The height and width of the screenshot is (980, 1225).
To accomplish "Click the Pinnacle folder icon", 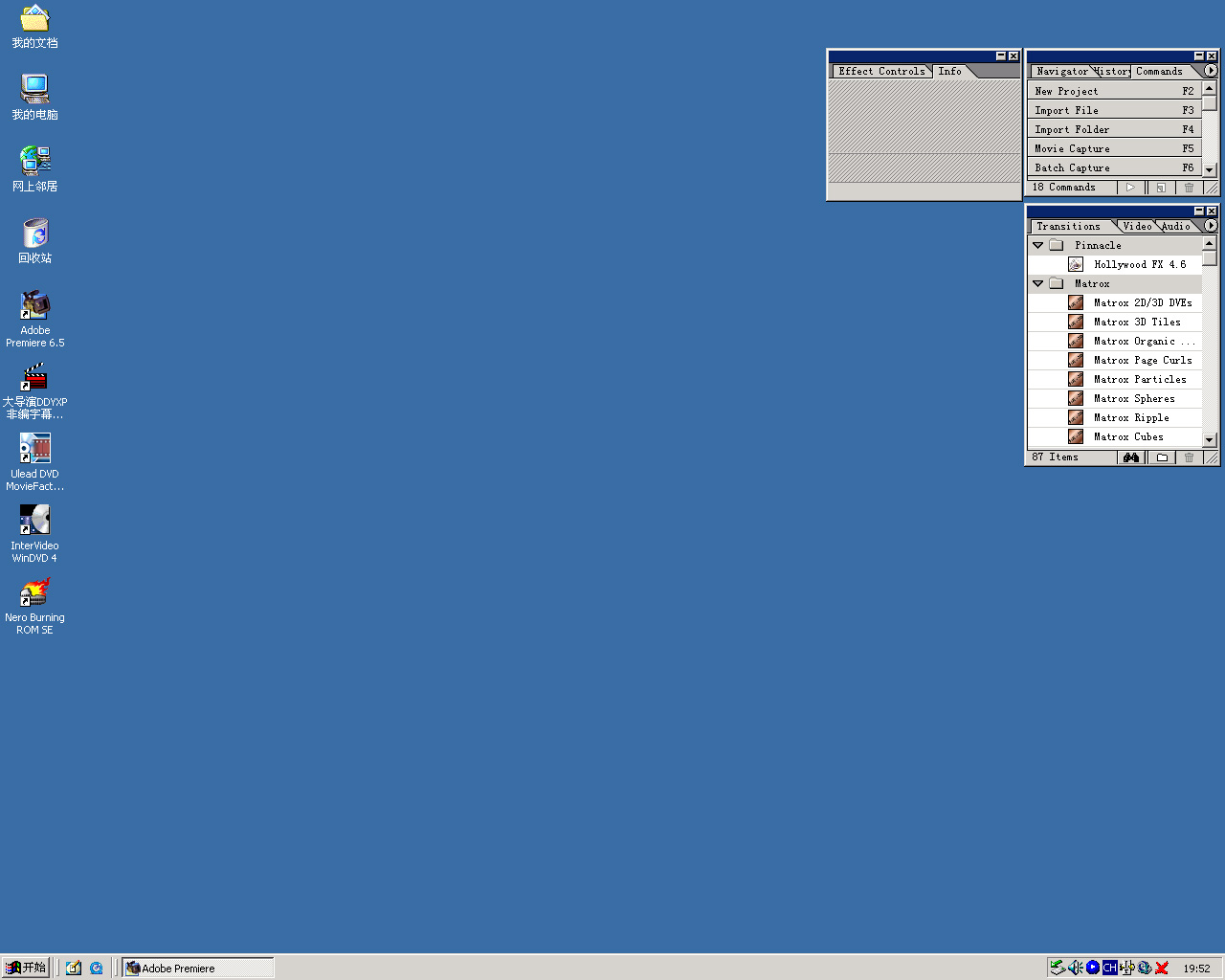I will [1057, 245].
